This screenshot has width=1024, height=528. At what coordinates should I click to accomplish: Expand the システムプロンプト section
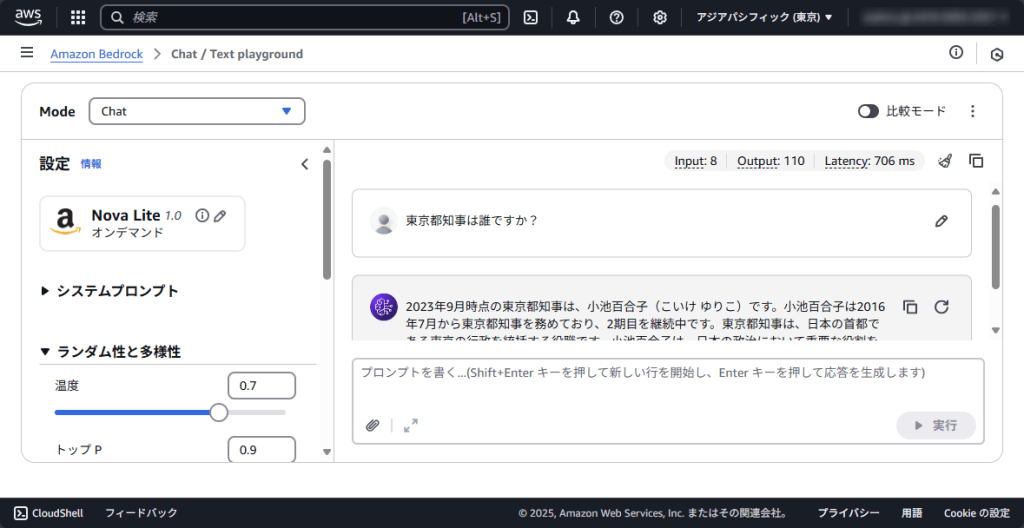tap(110, 291)
